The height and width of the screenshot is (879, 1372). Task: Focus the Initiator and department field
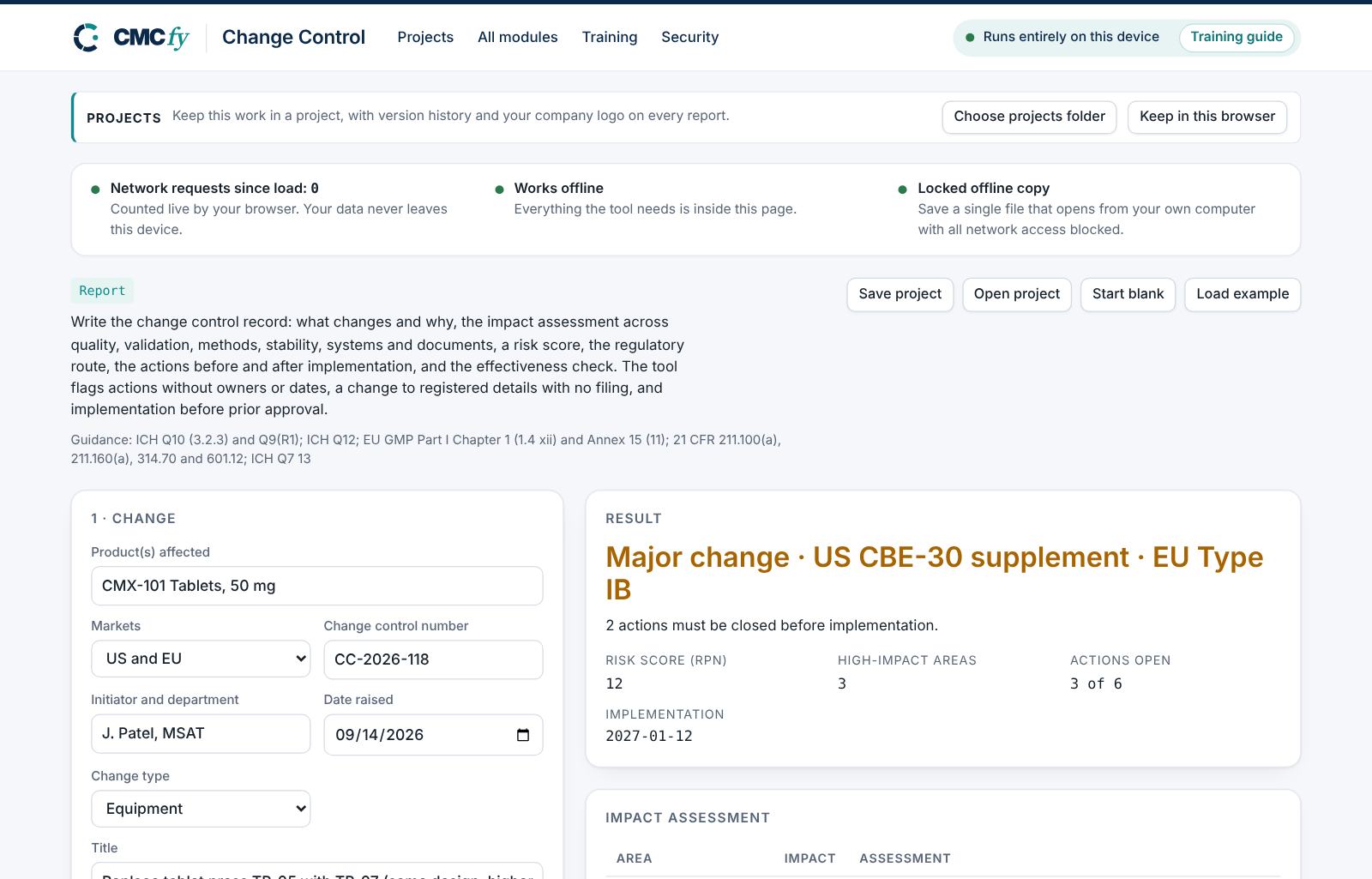pos(201,734)
